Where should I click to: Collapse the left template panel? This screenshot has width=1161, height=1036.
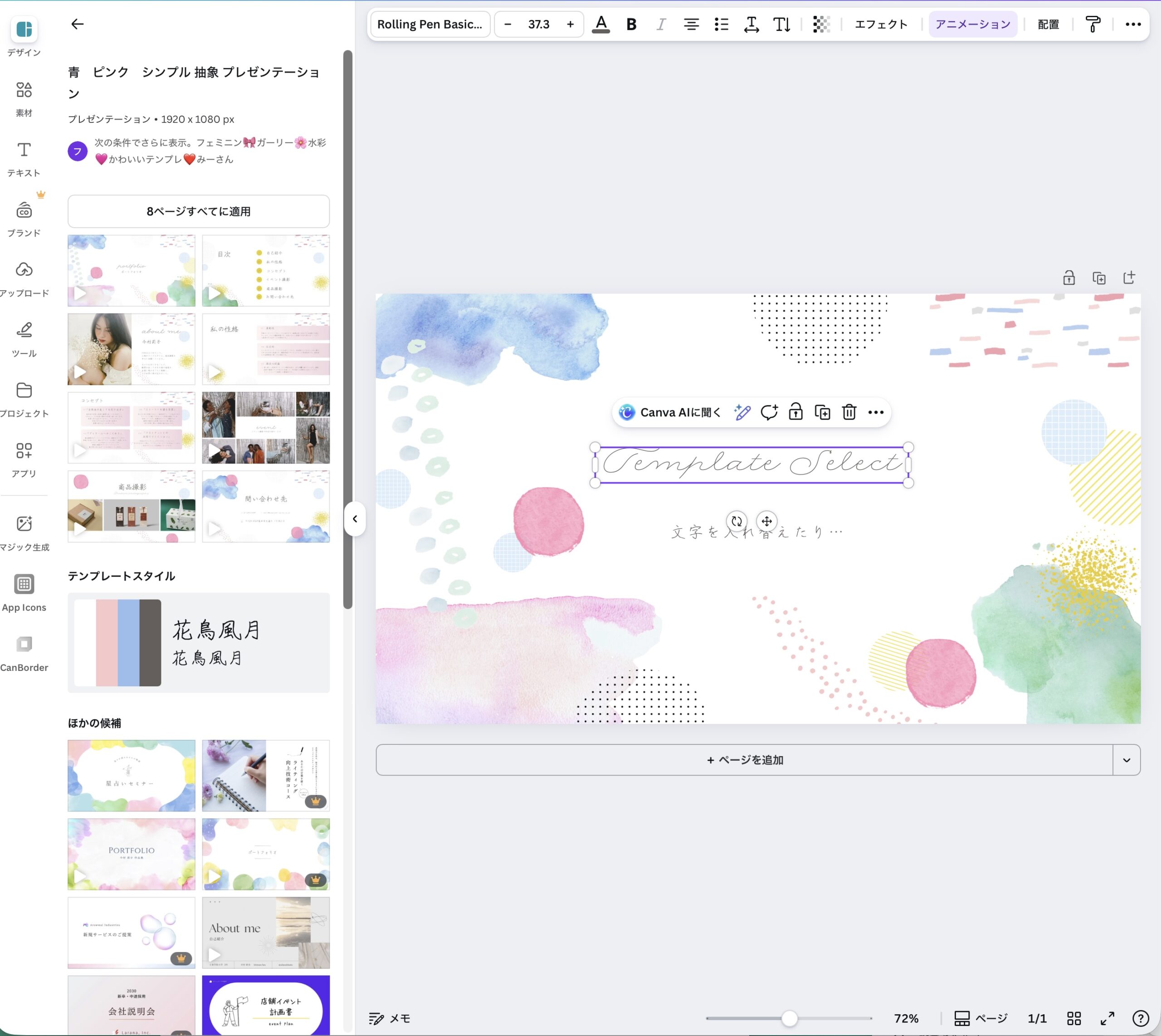coord(355,518)
